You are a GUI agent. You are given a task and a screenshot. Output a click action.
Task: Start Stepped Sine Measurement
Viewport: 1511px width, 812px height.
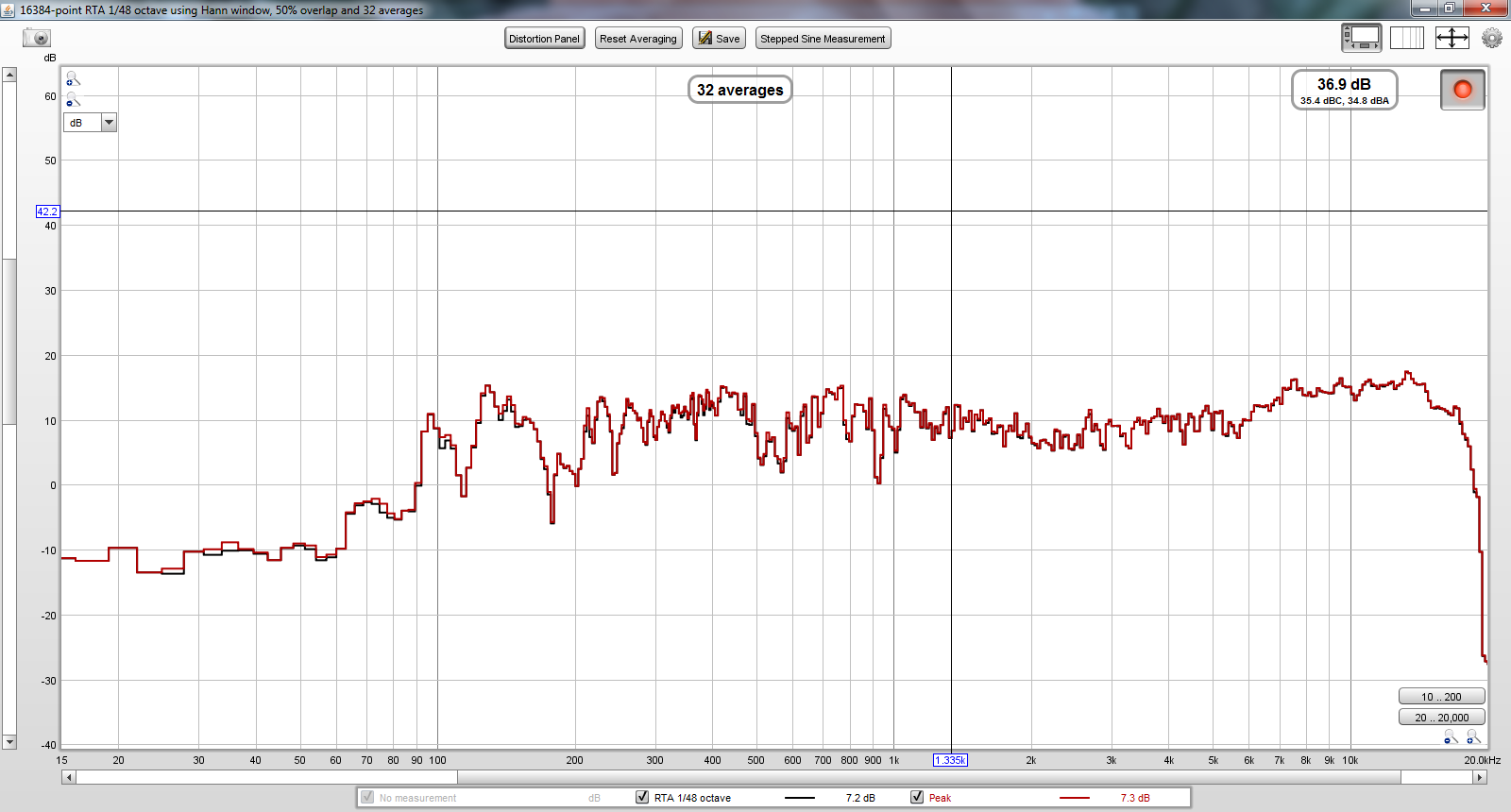(x=823, y=39)
